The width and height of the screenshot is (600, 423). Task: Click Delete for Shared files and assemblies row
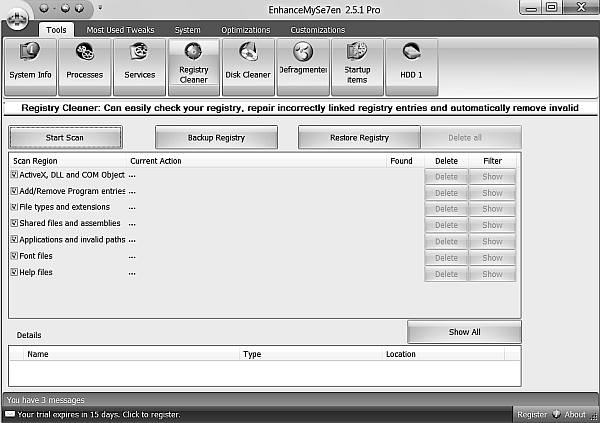point(446,225)
